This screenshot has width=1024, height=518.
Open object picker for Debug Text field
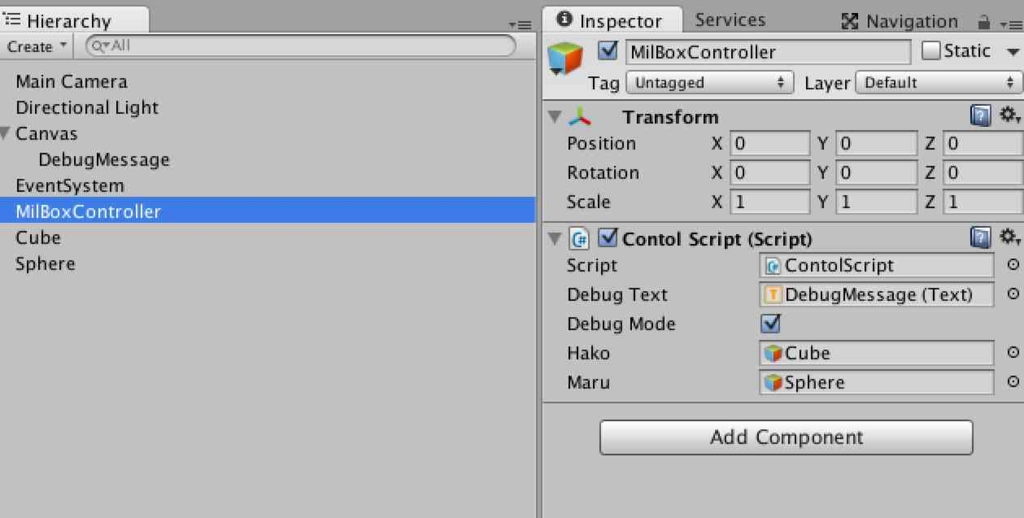coord(1013,294)
